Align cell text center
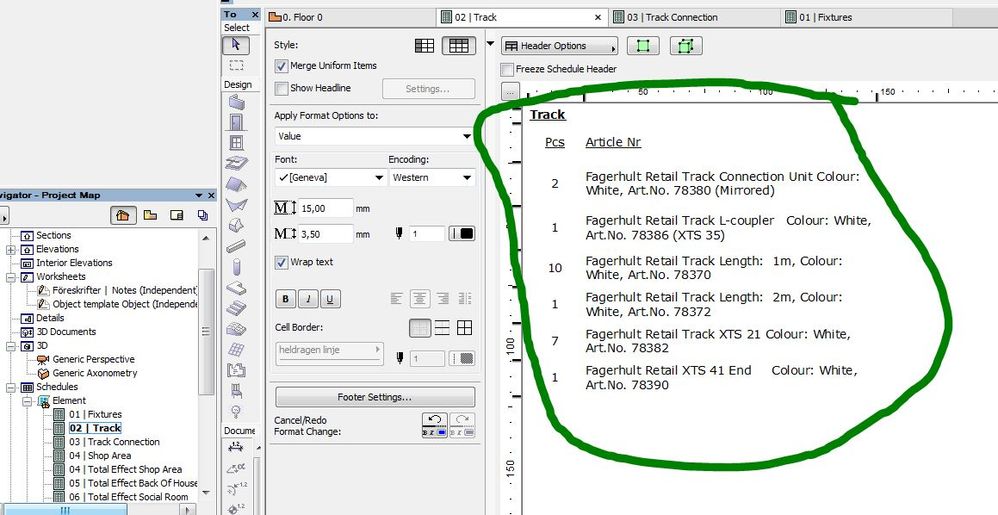 click(419, 298)
